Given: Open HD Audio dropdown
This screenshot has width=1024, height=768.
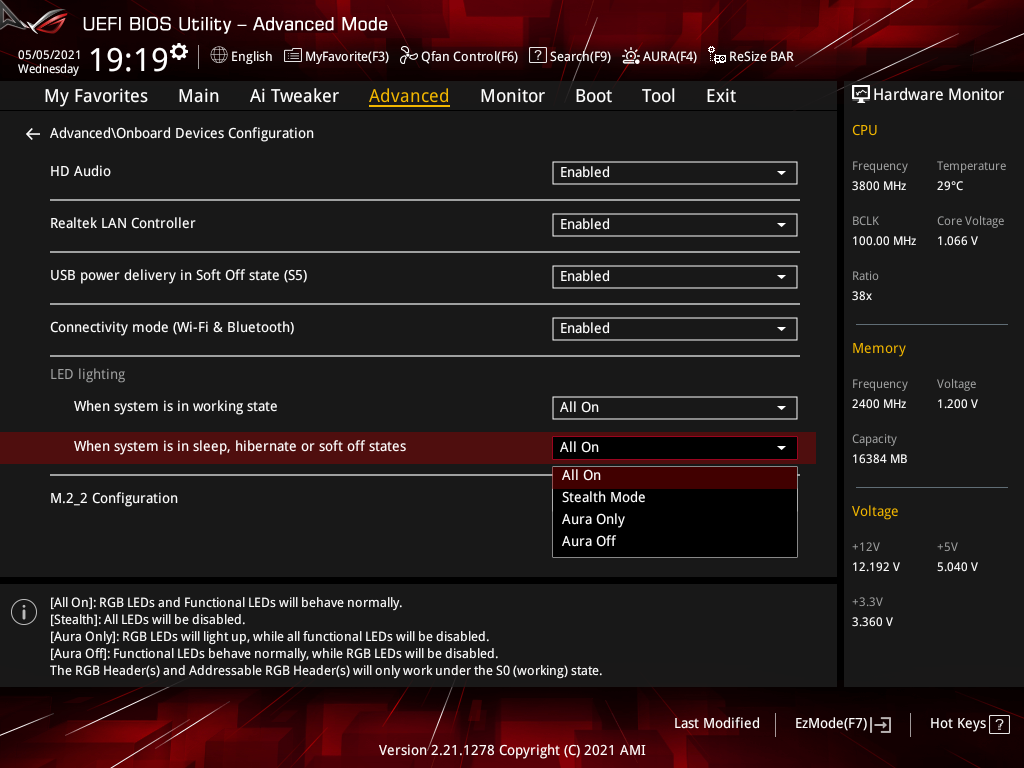Looking at the screenshot, I should coord(675,172).
